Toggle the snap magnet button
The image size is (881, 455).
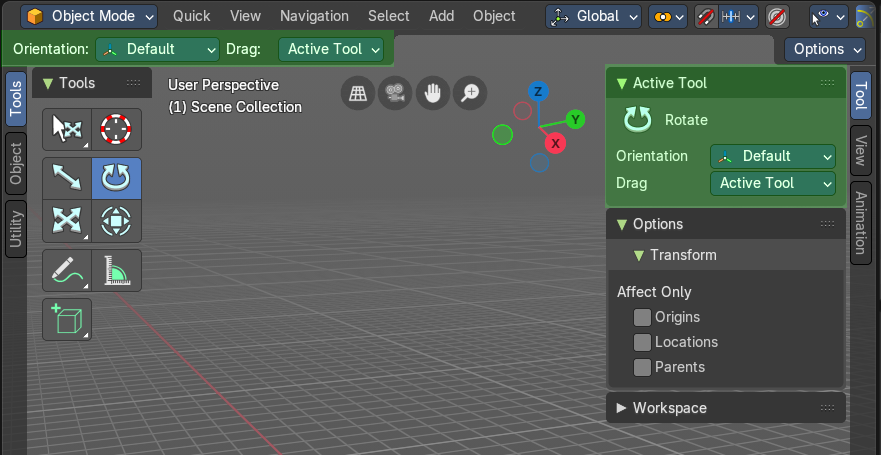click(x=706, y=16)
